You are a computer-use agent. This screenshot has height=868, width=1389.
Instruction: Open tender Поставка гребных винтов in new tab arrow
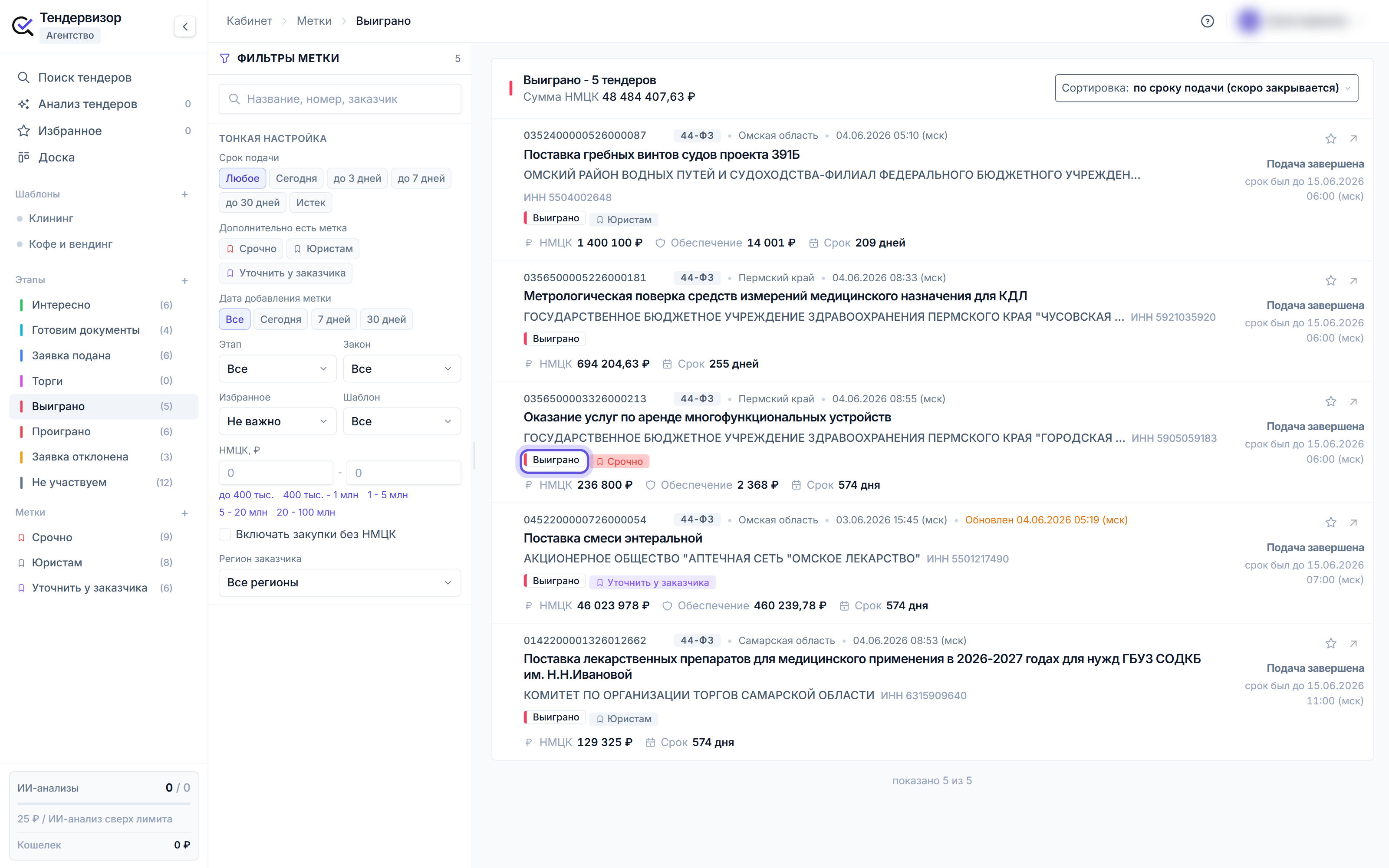pyautogui.click(x=1353, y=138)
